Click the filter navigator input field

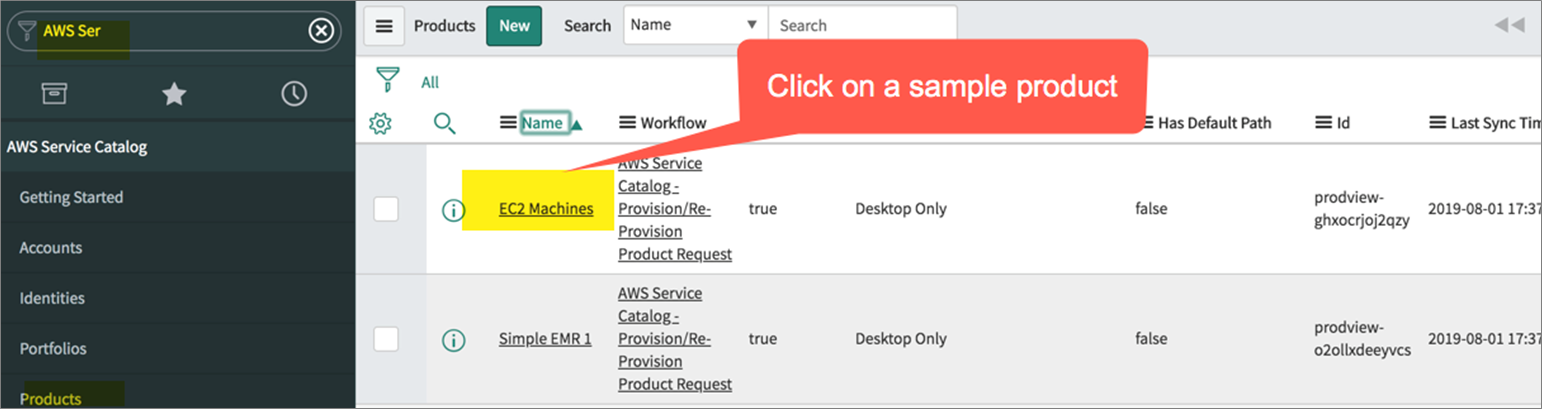pyautogui.click(x=174, y=31)
